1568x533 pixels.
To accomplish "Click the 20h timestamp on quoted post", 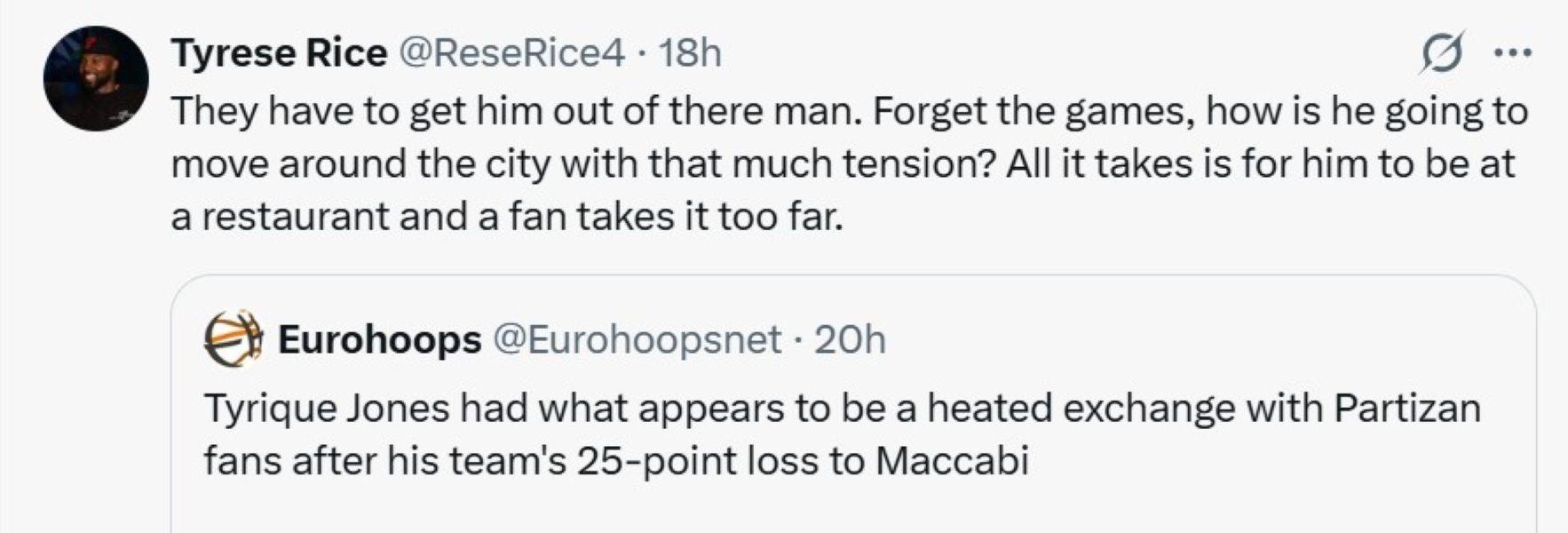I will click(850, 339).
